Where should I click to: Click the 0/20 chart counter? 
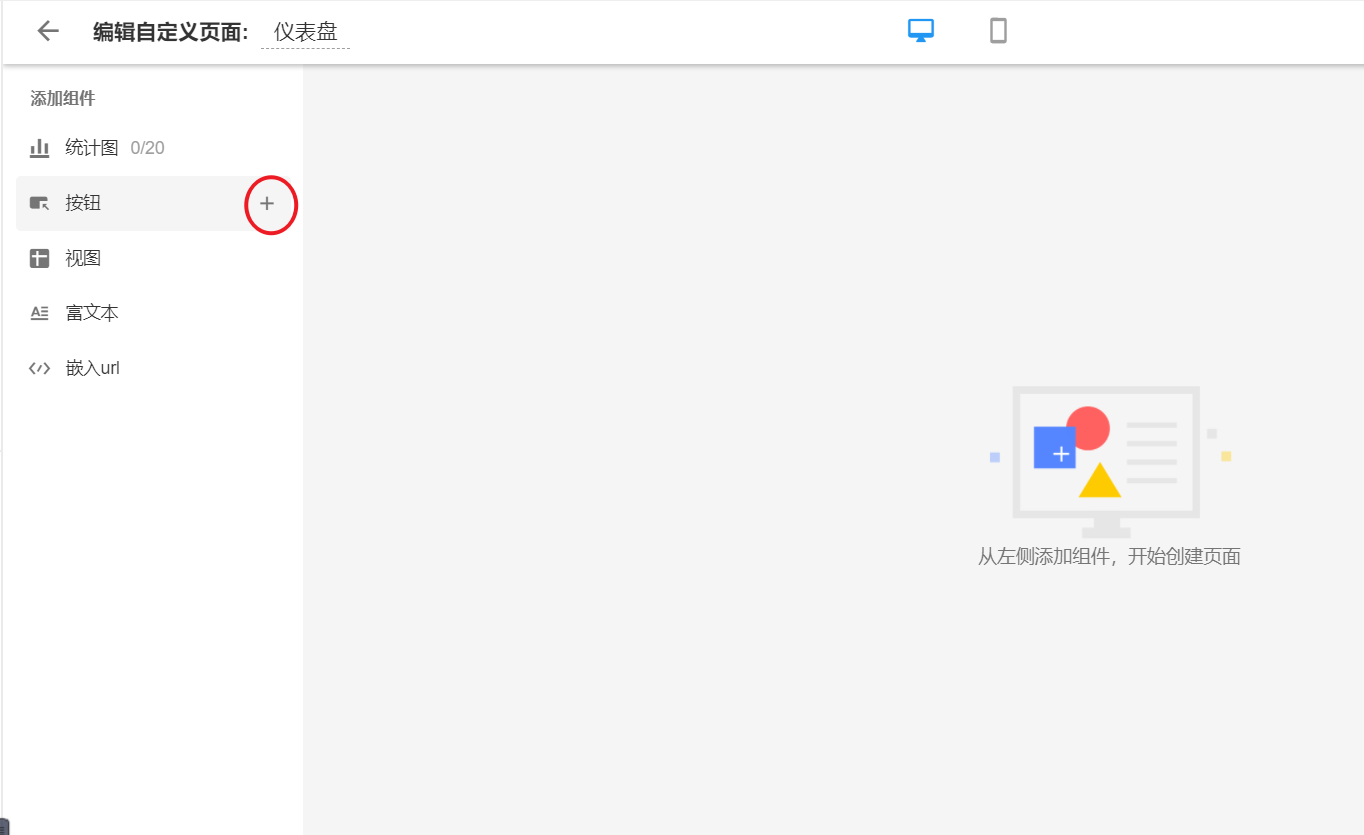click(147, 148)
